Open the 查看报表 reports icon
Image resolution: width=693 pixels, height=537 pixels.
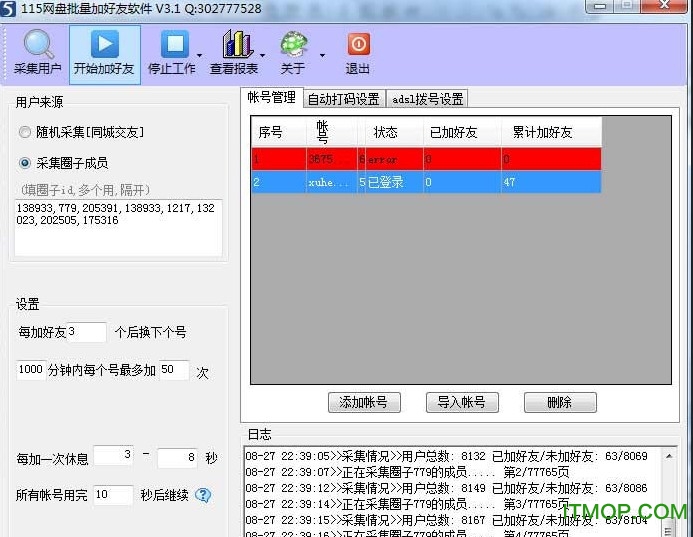[236, 45]
